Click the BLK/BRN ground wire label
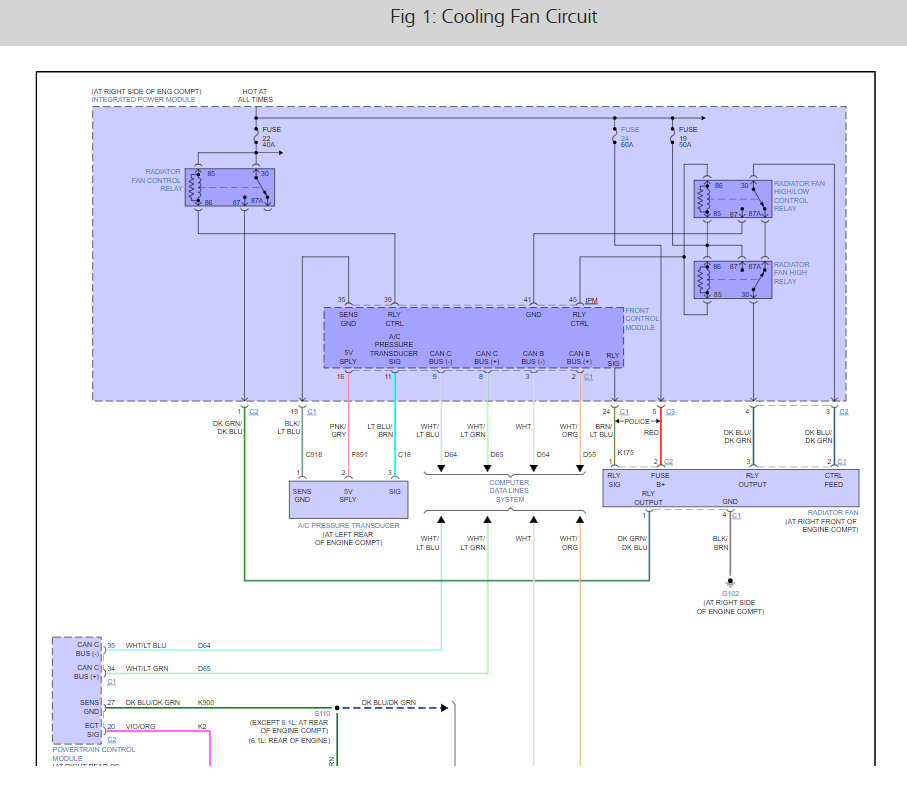 [720, 543]
